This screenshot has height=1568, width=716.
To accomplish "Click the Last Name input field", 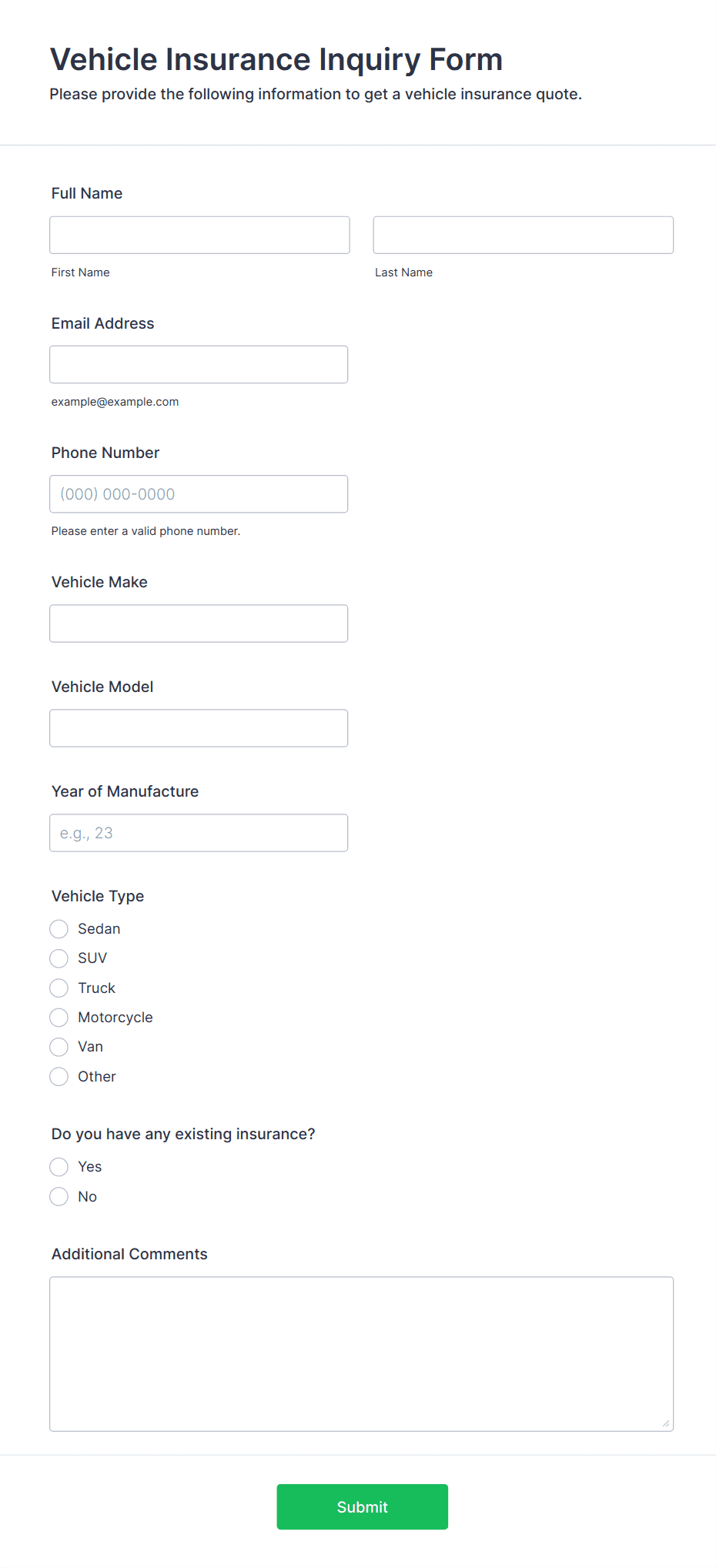I will [523, 235].
